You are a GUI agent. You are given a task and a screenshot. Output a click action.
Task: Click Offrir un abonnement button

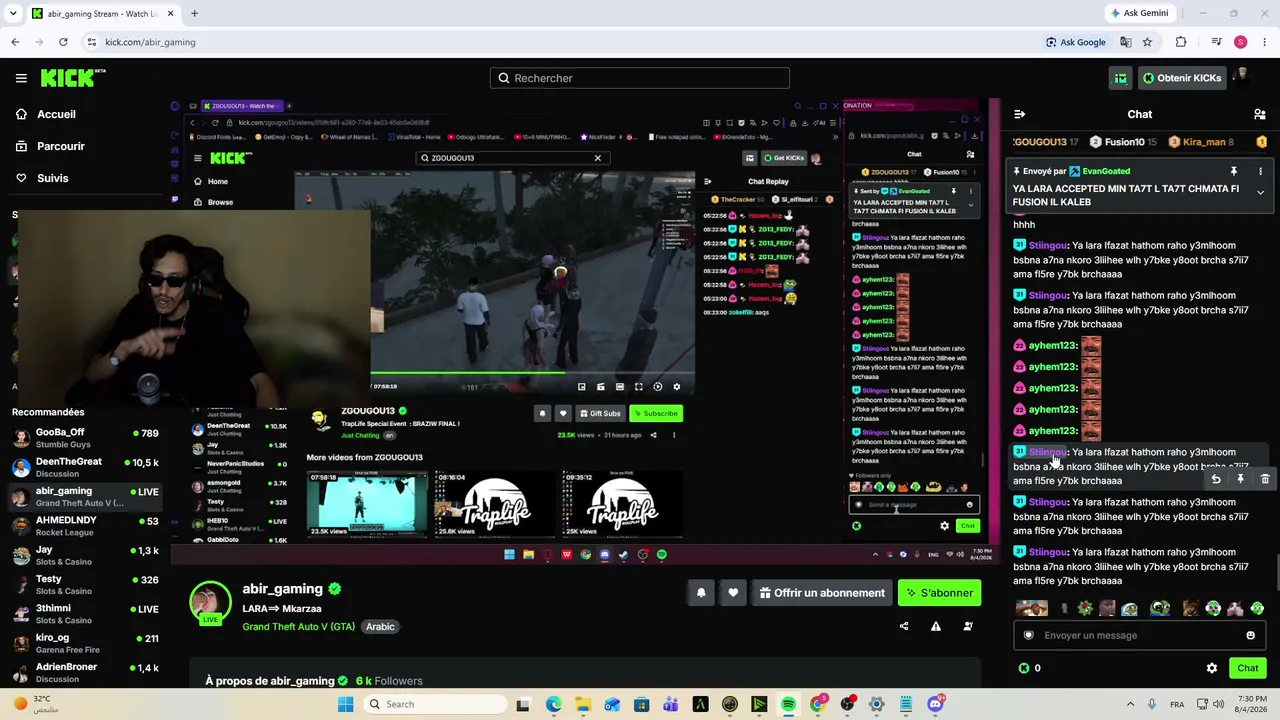tap(822, 593)
